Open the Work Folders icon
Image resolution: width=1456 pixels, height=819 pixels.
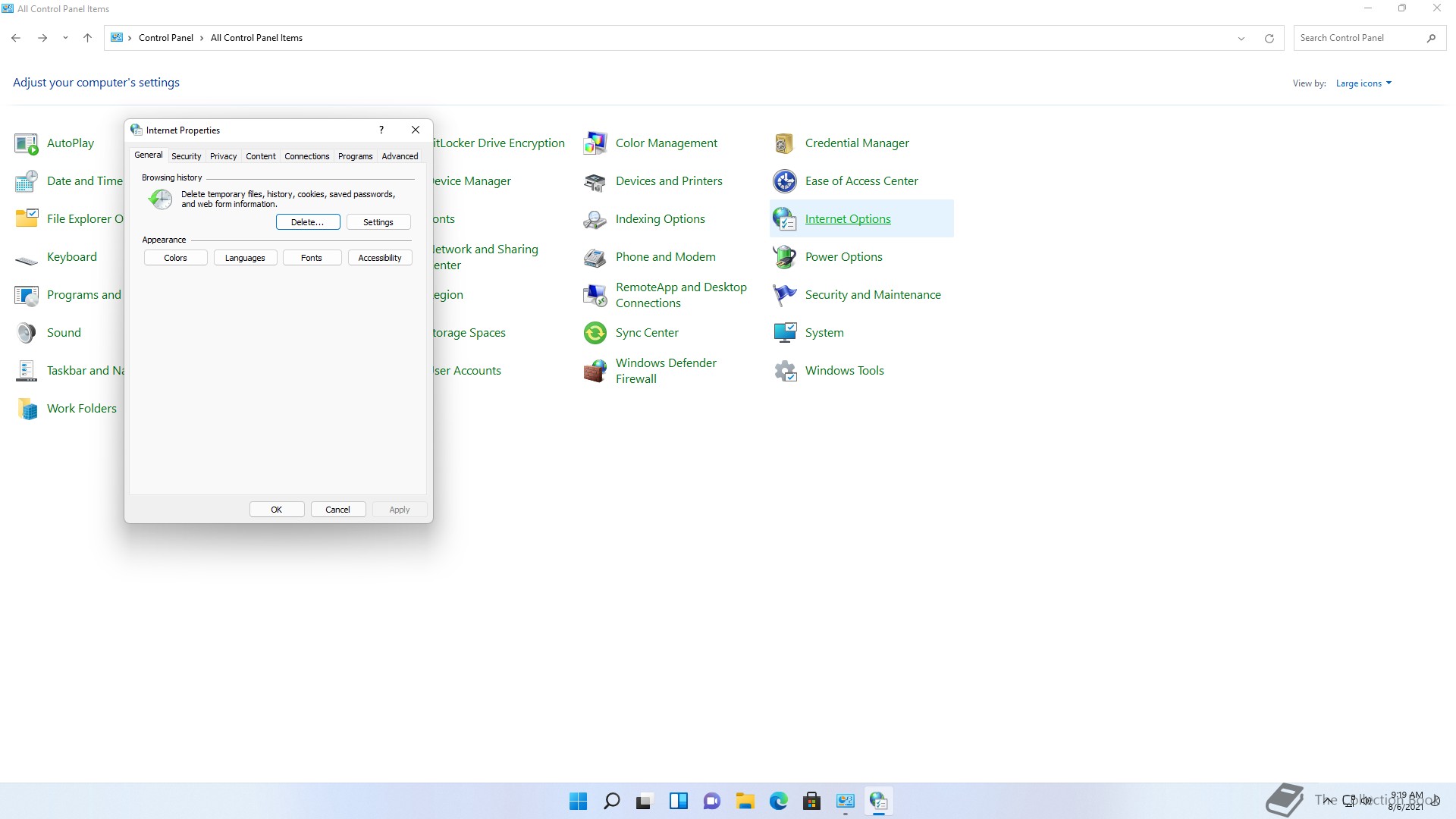[x=27, y=409]
